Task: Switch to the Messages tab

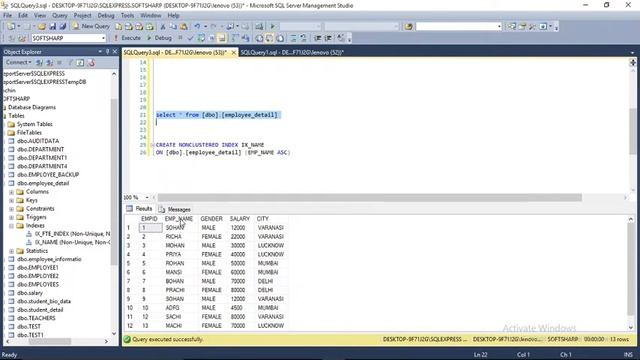Action: pos(175,209)
